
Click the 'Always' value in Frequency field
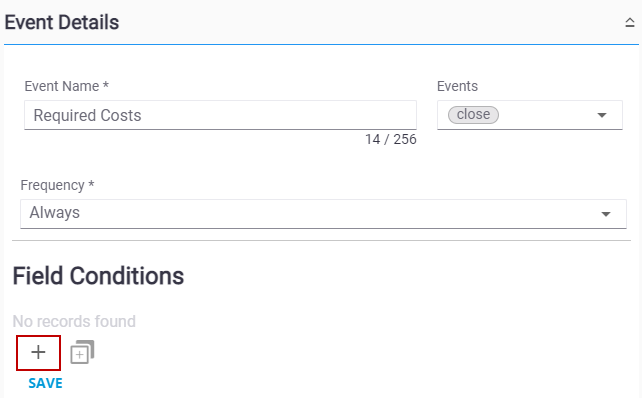click(x=55, y=213)
